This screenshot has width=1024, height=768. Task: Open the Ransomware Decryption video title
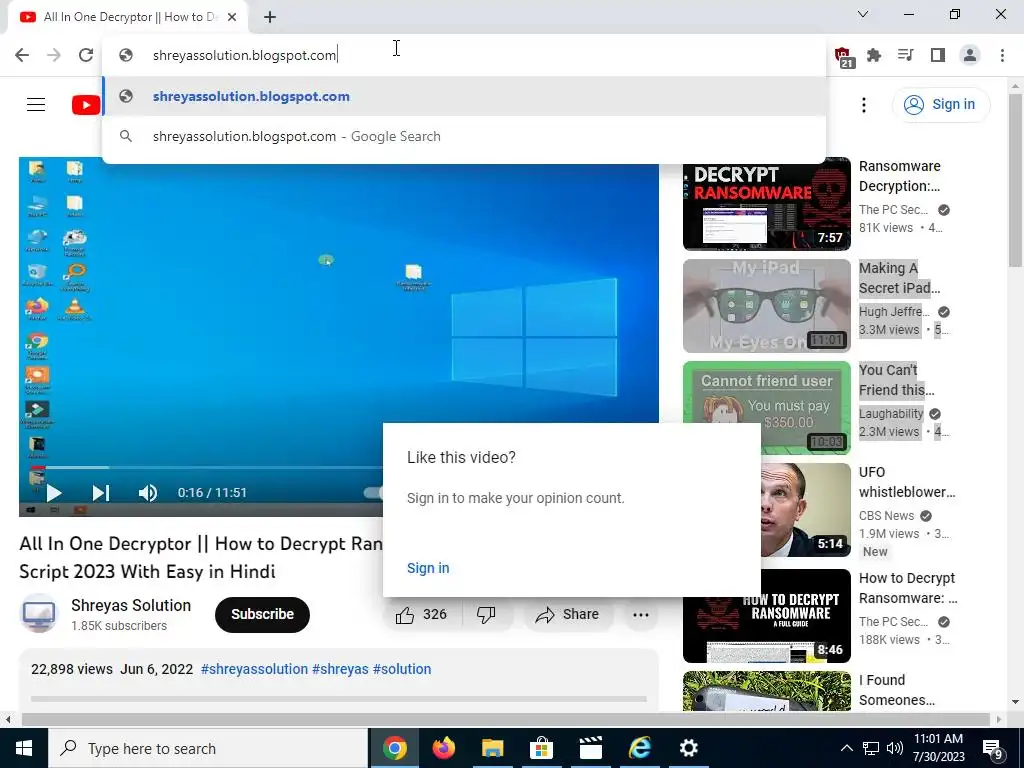pos(900,176)
